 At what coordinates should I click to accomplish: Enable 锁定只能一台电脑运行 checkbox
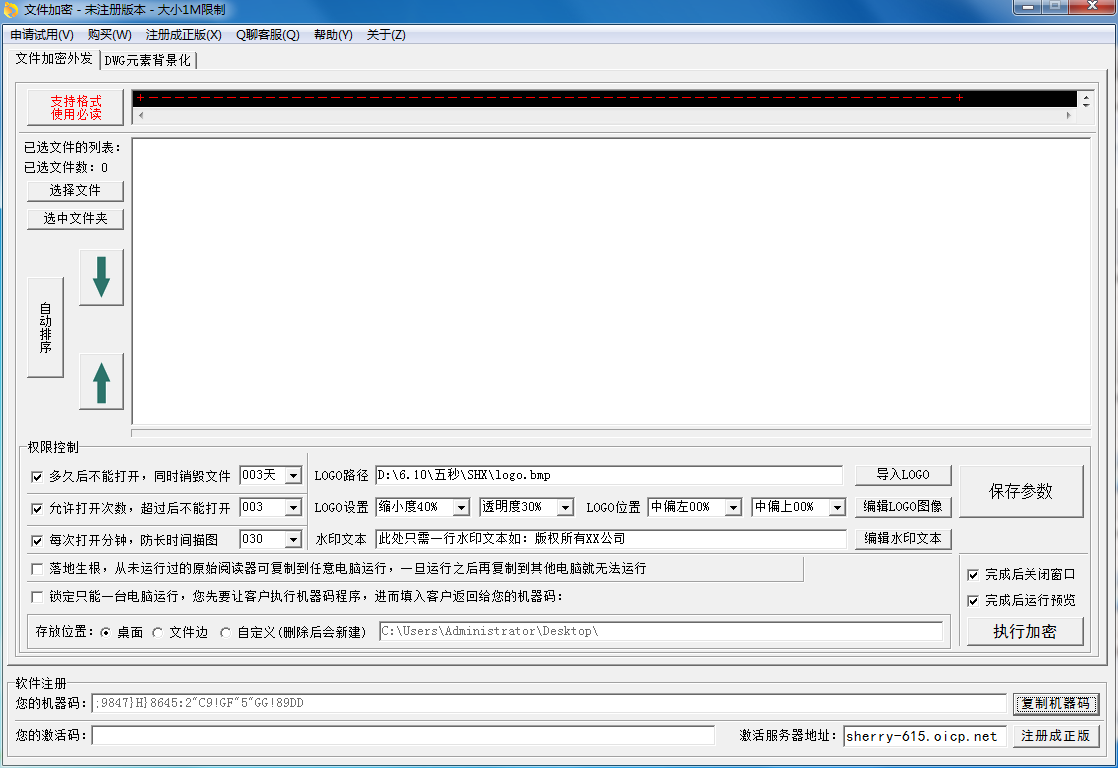pos(37,597)
